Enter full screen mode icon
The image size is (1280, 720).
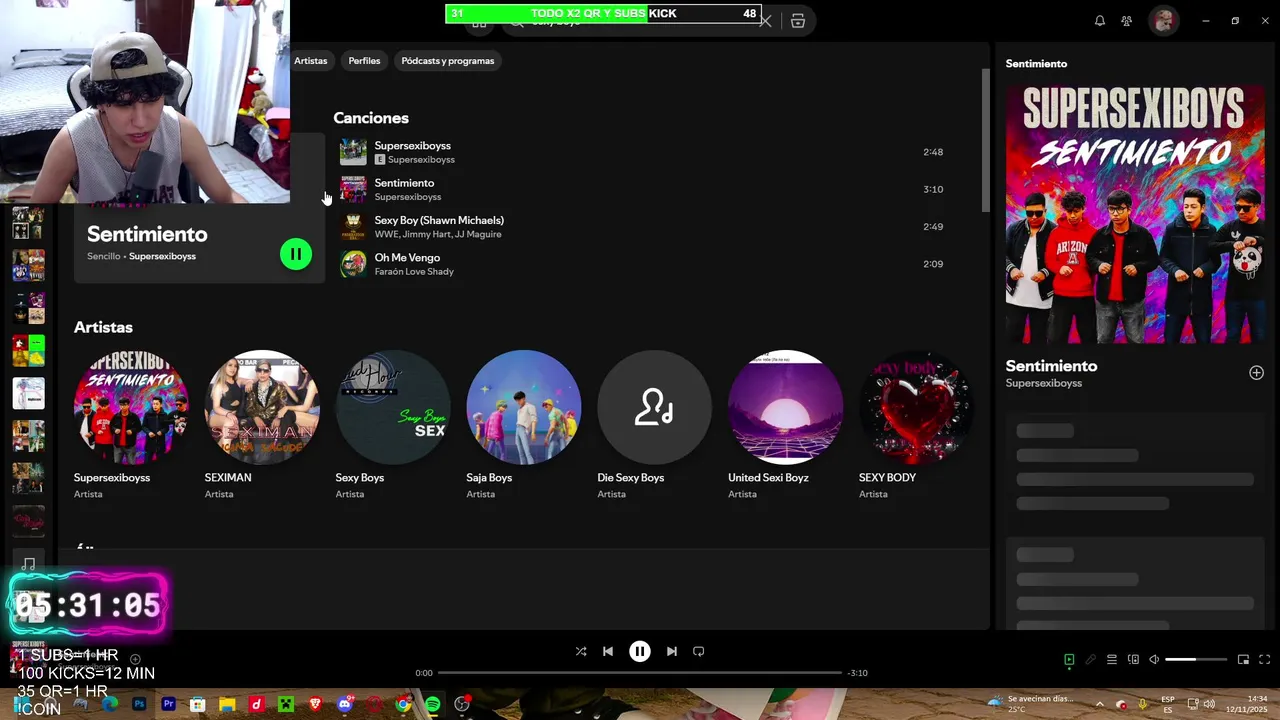[1264, 660]
